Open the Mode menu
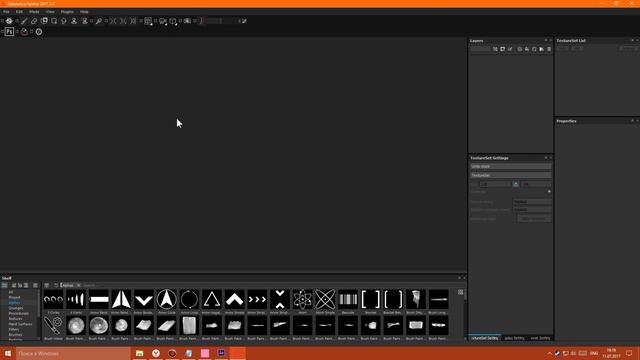 tap(34, 12)
